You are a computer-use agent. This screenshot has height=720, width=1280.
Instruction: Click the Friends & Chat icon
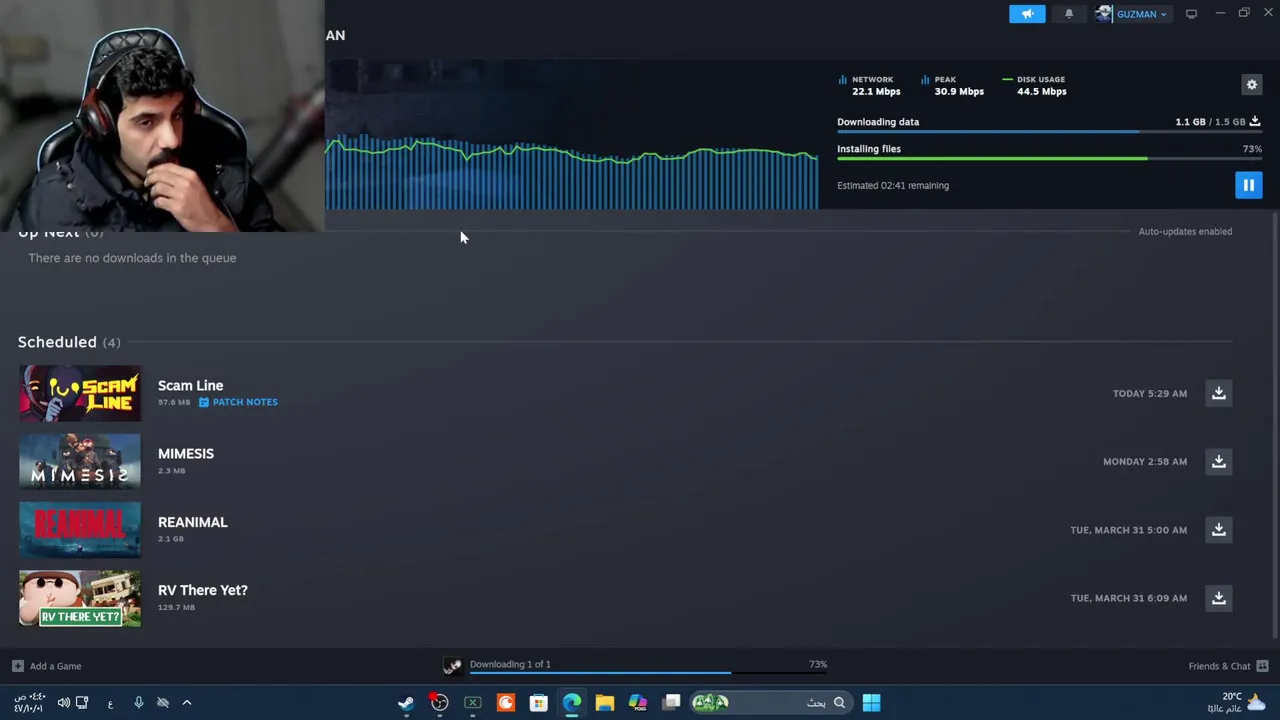1262,666
